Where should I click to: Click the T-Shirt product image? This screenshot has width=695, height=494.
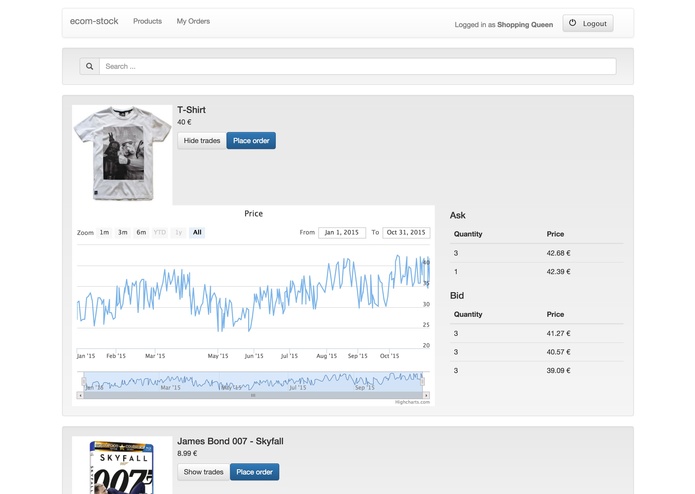click(122, 155)
